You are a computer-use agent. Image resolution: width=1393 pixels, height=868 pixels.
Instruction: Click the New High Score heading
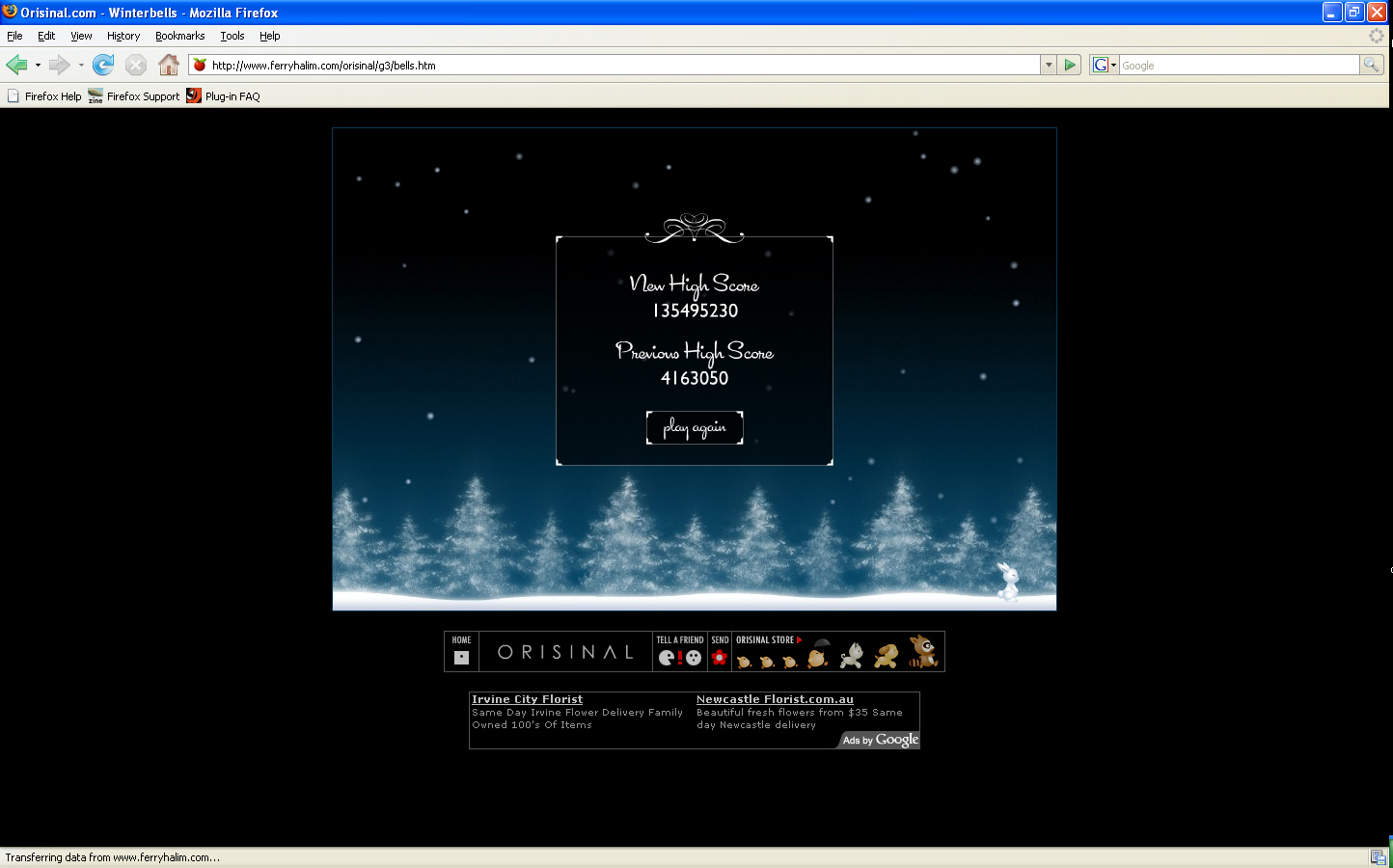tap(695, 285)
